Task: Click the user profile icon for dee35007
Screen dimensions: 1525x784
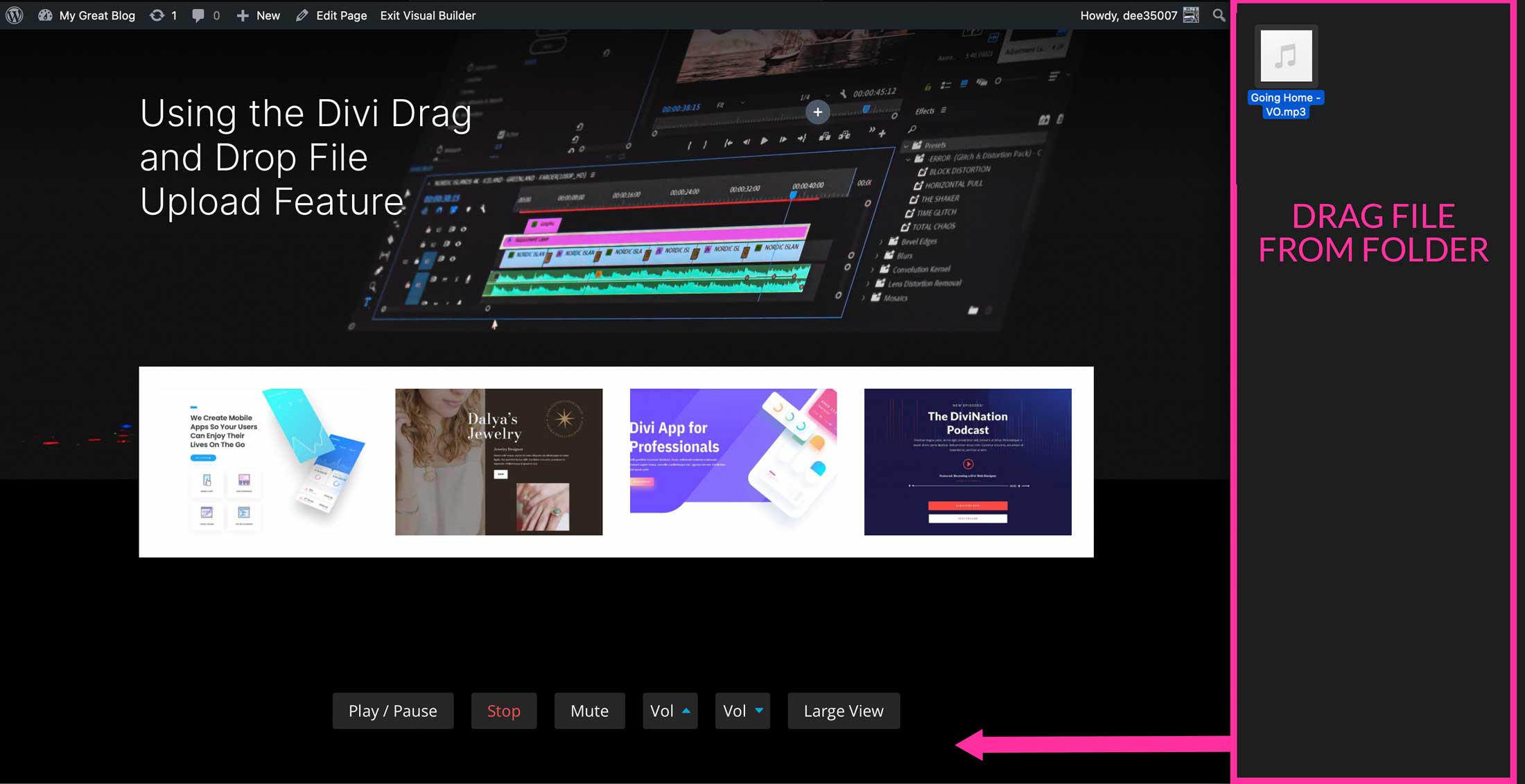Action: tap(1192, 14)
